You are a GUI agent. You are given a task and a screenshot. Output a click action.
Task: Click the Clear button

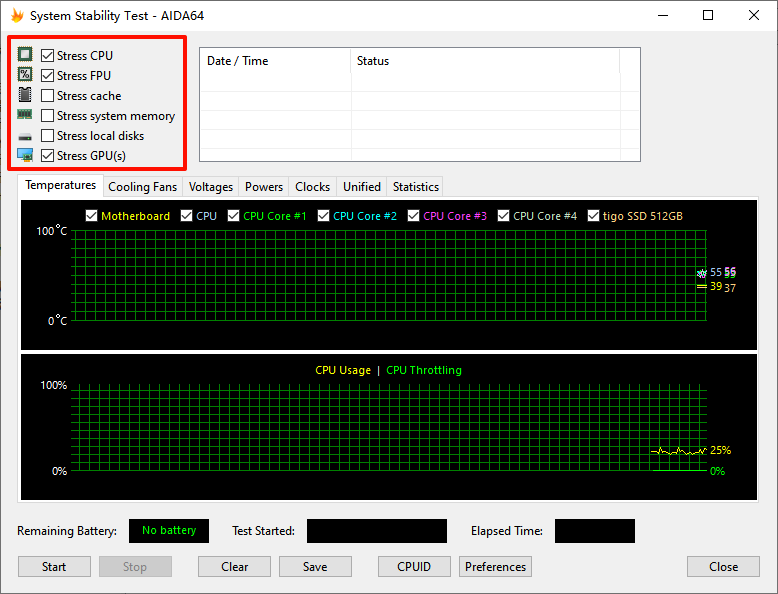pyautogui.click(x=234, y=567)
